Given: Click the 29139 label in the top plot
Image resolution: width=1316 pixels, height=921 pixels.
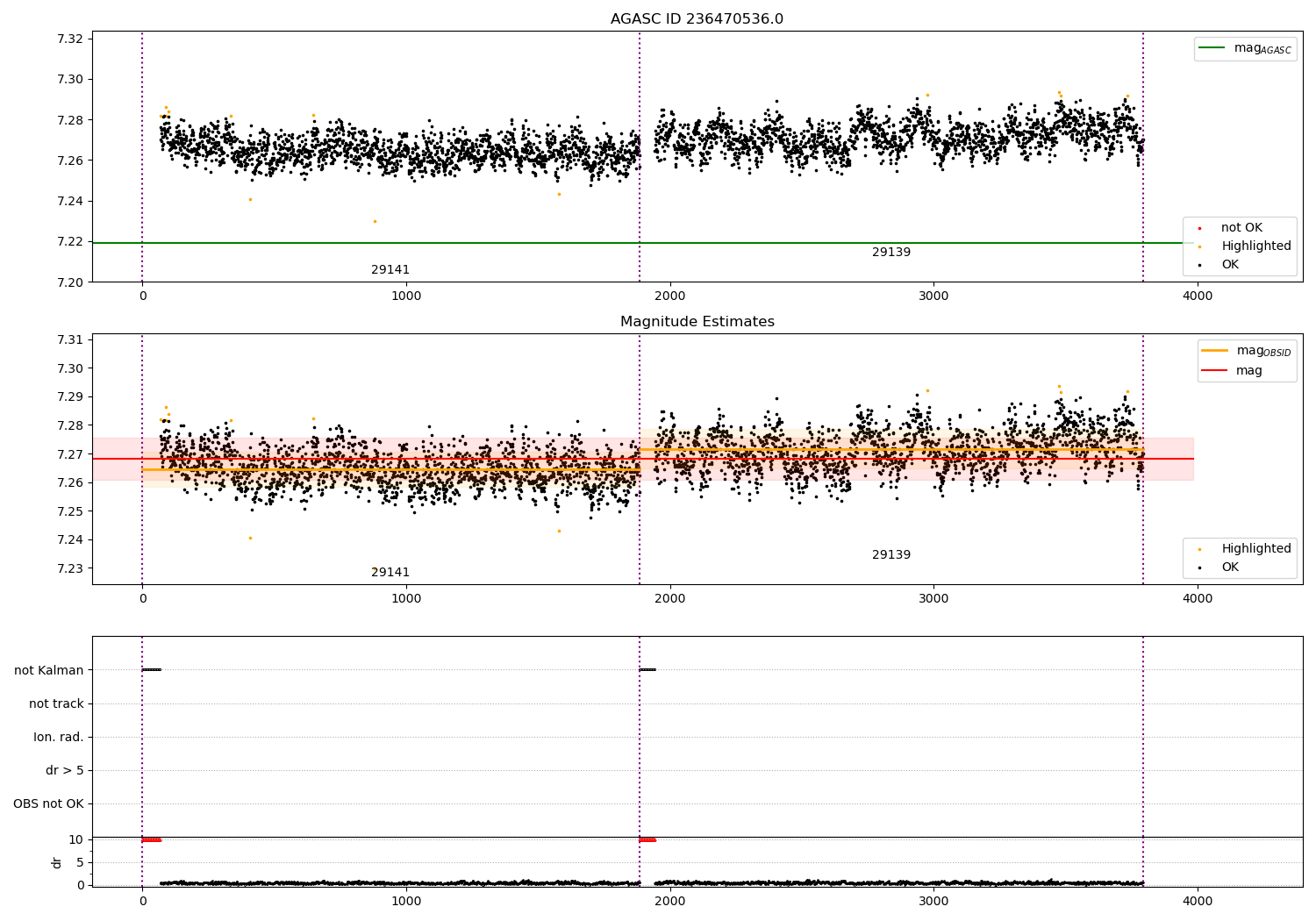Looking at the screenshot, I should (x=891, y=253).
